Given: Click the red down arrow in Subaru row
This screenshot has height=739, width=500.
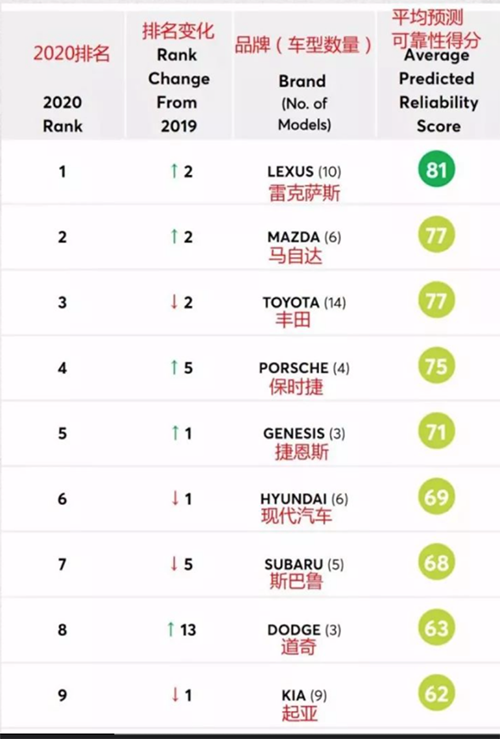Looking at the screenshot, I should click(174, 564).
